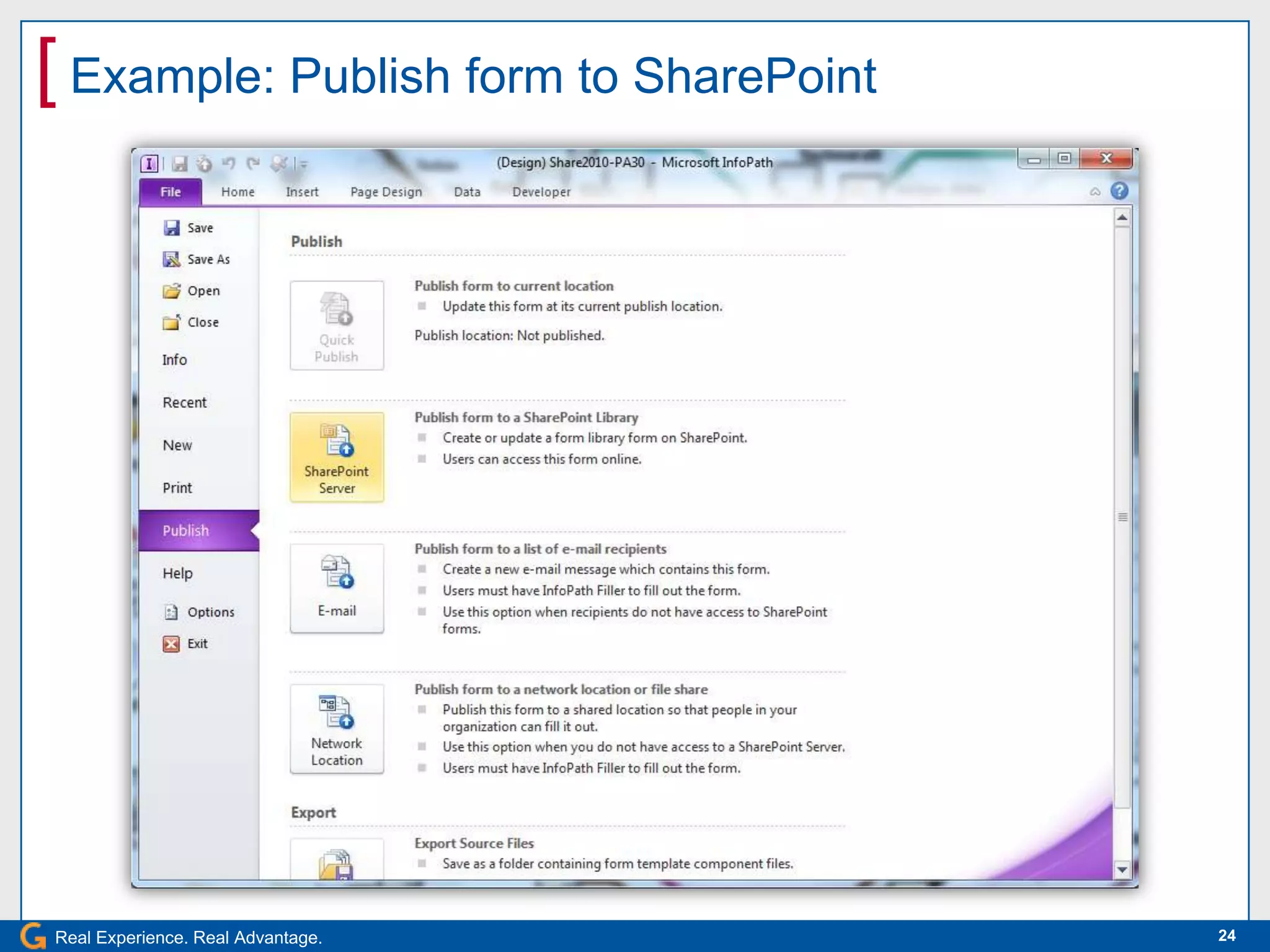Close the InfoPath window
The width and height of the screenshot is (1270, 952).
point(1106,159)
